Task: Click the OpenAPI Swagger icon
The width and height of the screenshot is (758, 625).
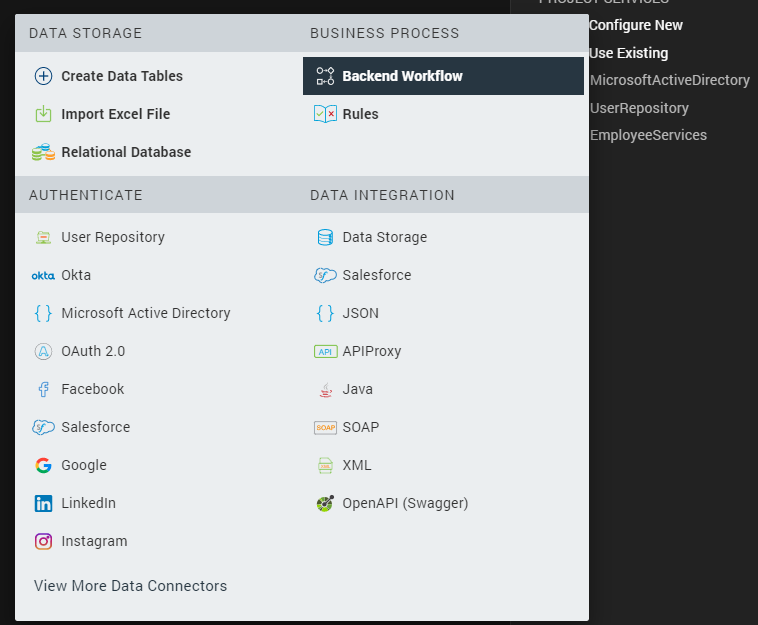Action: (325, 503)
